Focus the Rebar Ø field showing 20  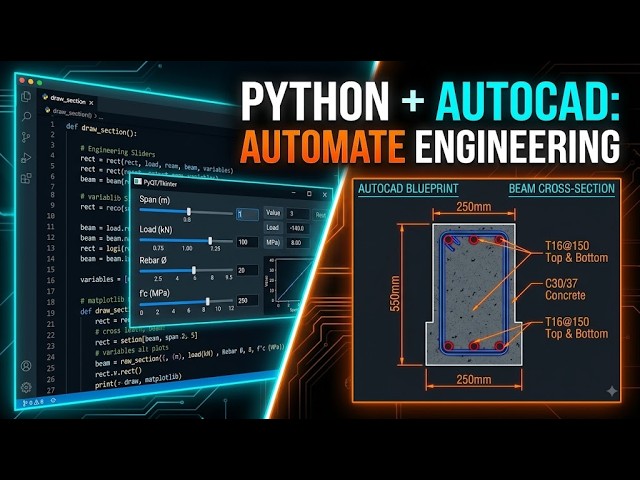(247, 270)
